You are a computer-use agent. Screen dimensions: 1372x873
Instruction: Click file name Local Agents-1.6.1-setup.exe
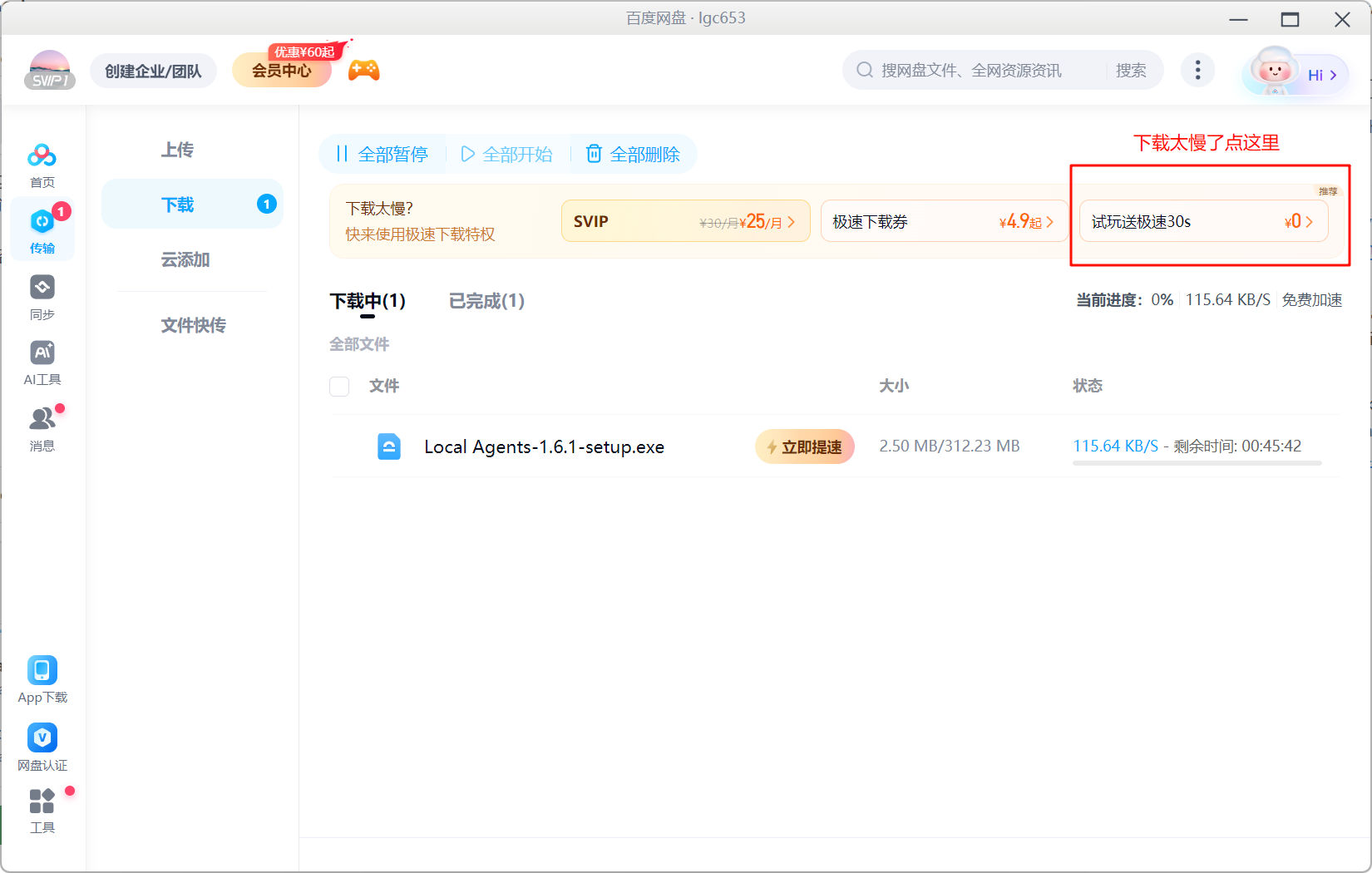tap(544, 446)
